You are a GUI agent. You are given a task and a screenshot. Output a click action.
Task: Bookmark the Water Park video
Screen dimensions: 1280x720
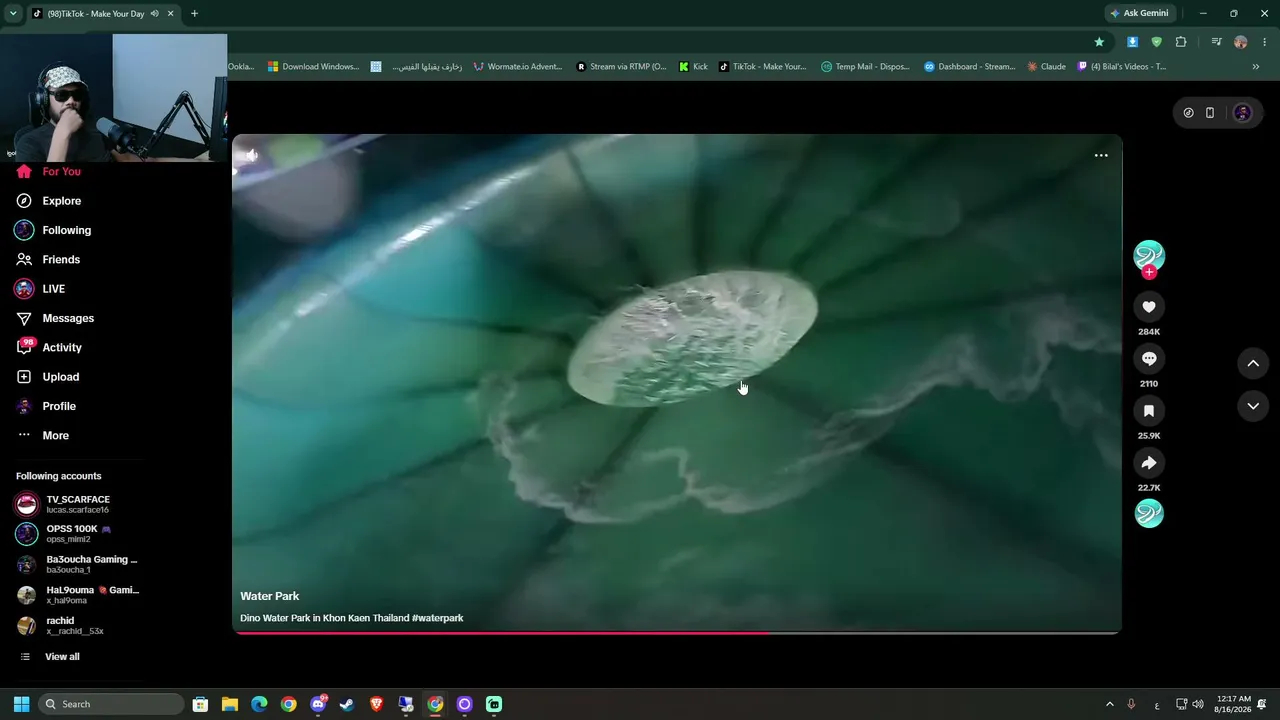1149,411
